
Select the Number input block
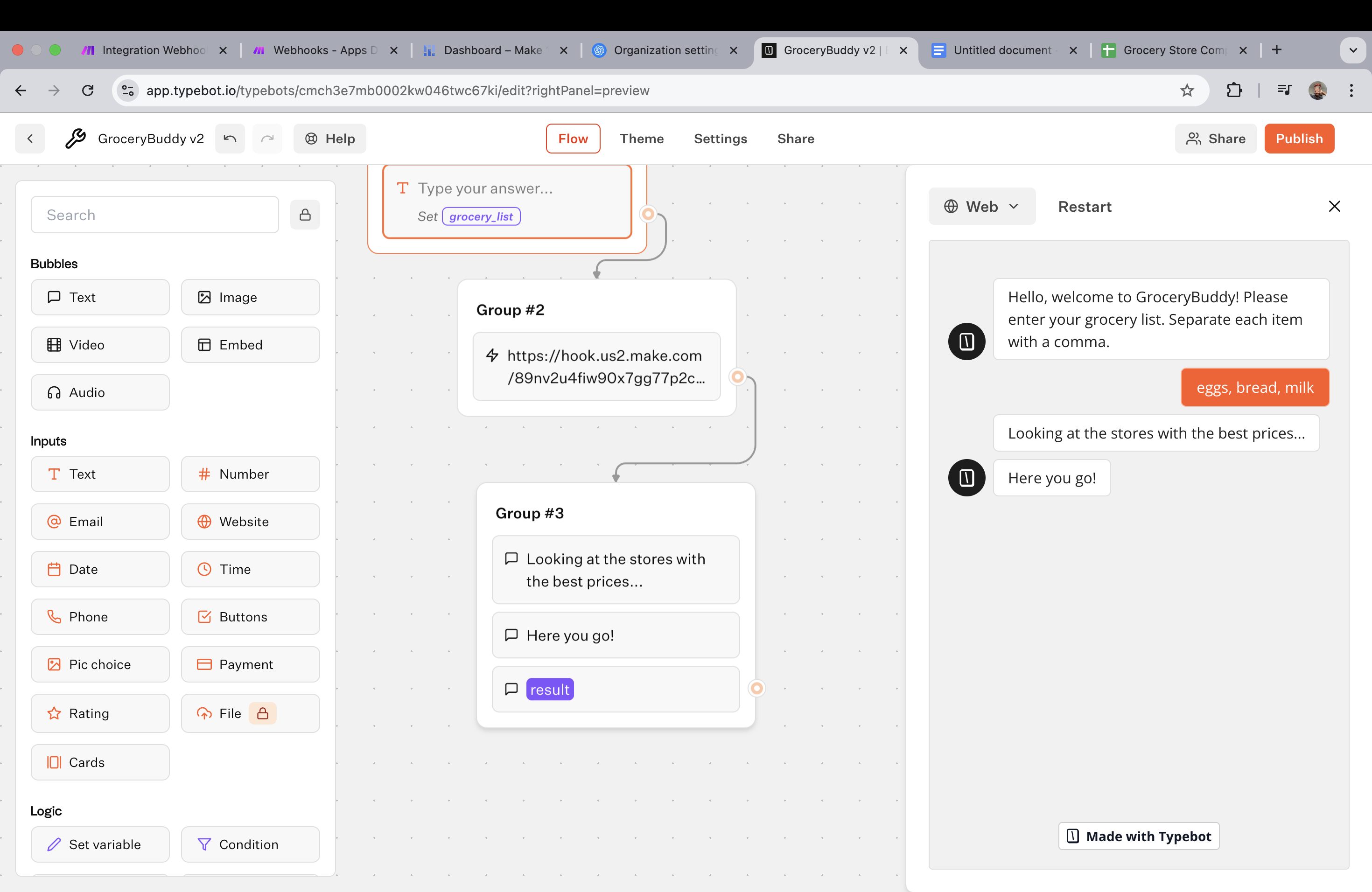pos(250,474)
